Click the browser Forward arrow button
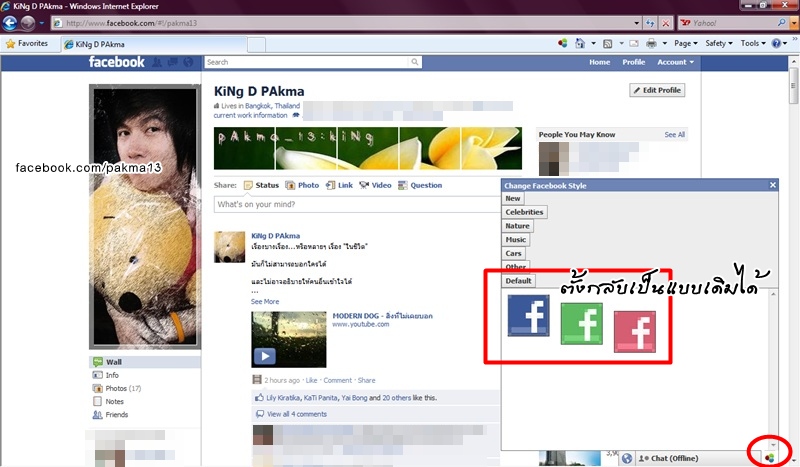 pos(28,23)
